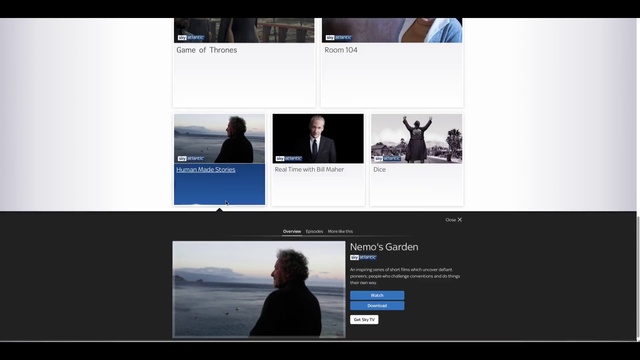This screenshot has width=640, height=360.
Task: Click the blue Watch button
Action: pyautogui.click(x=377, y=295)
